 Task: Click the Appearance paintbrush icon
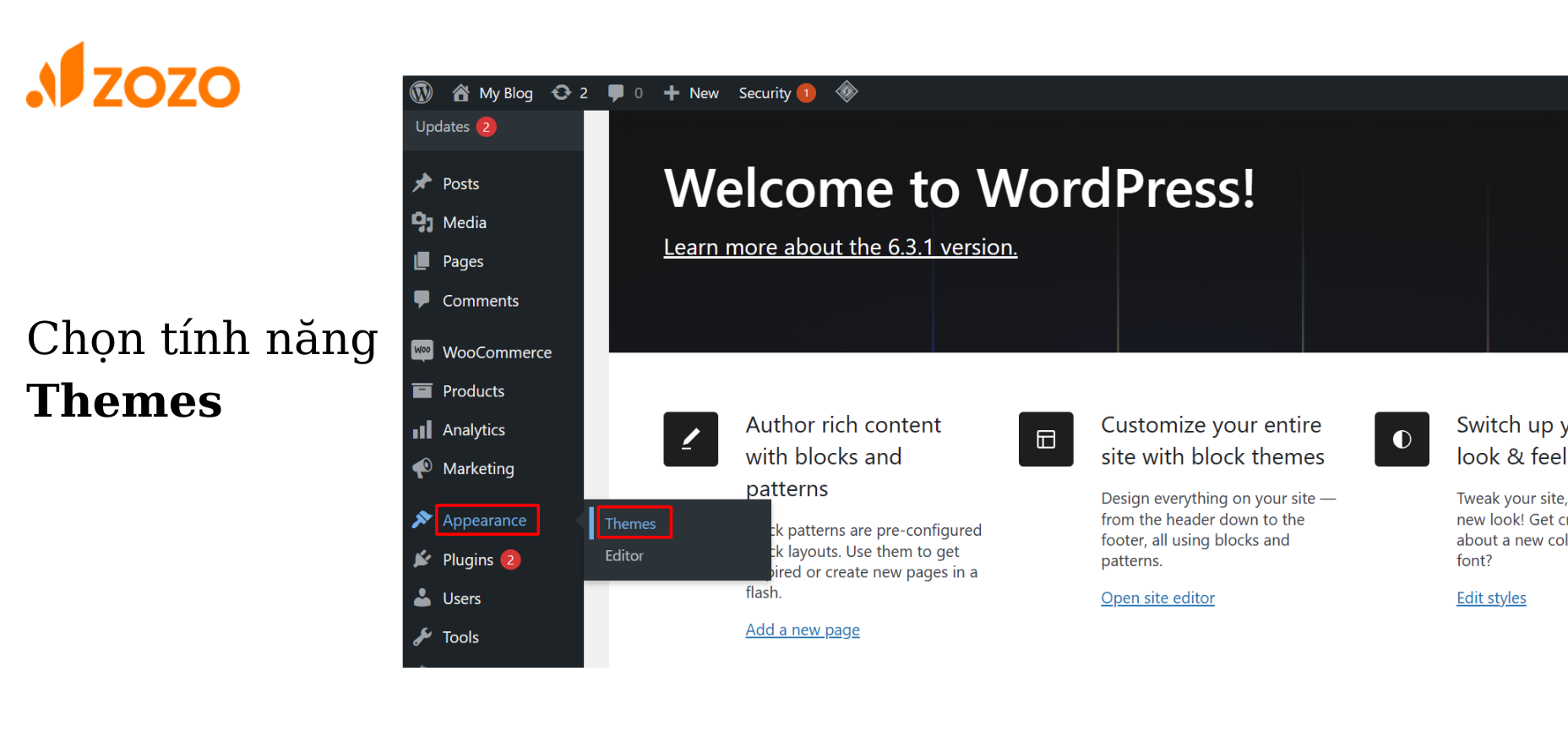pos(422,520)
